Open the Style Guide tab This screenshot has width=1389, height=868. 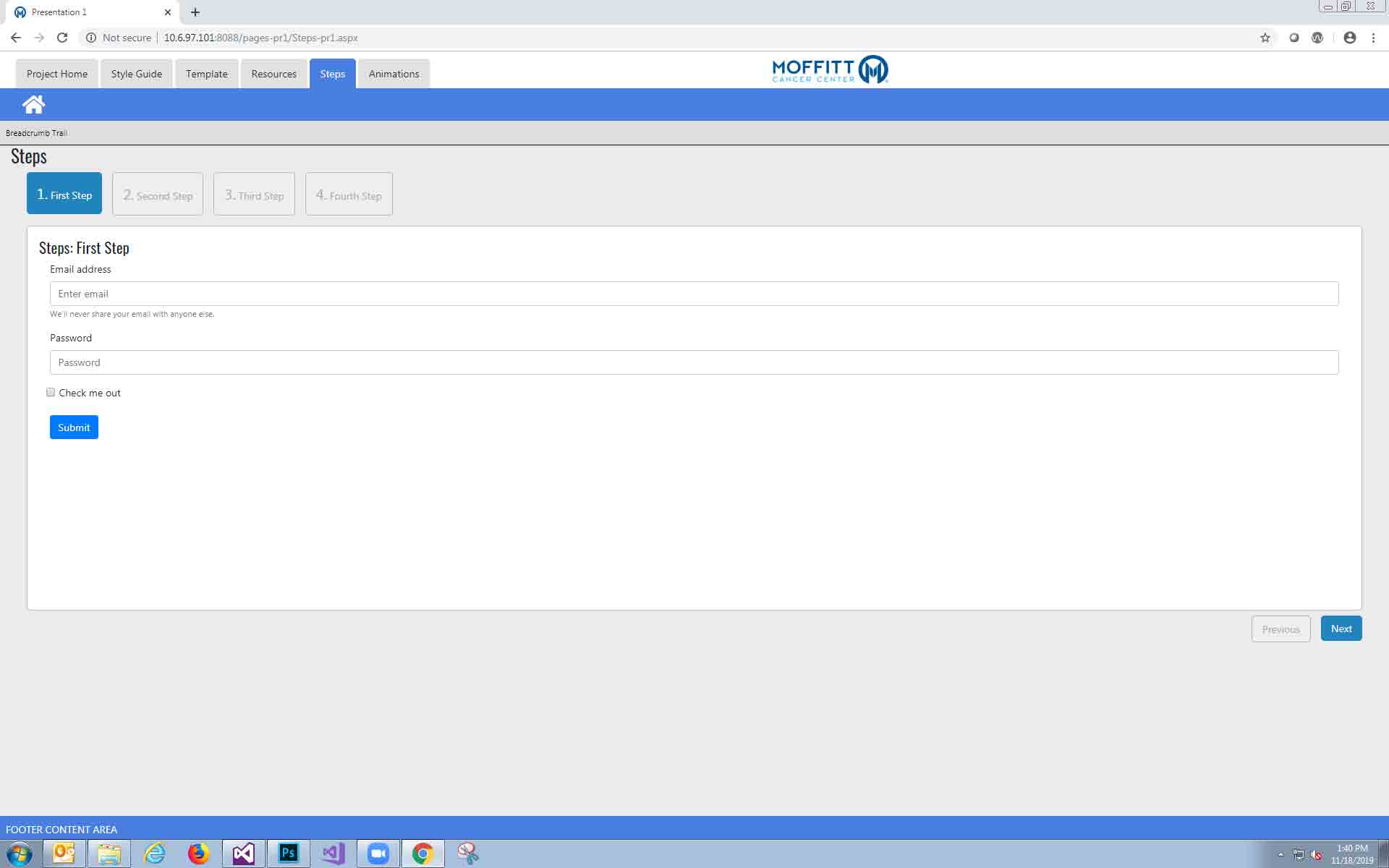136,74
